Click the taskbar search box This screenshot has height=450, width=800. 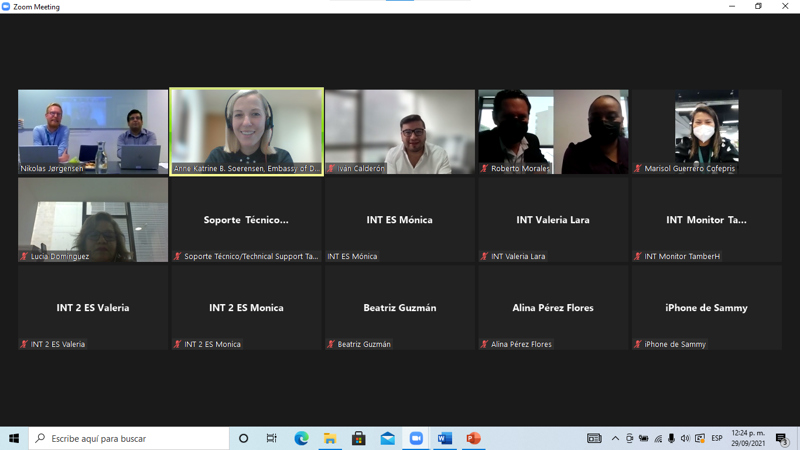[130, 438]
